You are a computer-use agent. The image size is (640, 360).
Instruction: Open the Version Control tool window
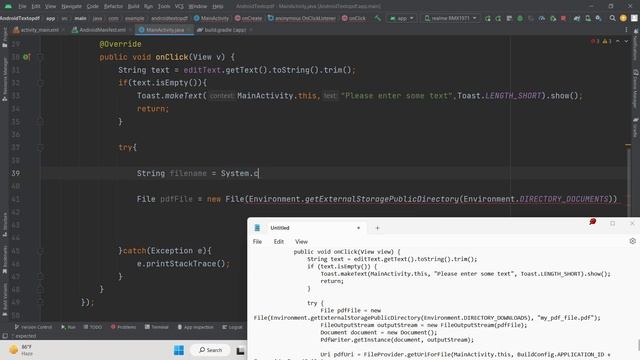coord(33,327)
